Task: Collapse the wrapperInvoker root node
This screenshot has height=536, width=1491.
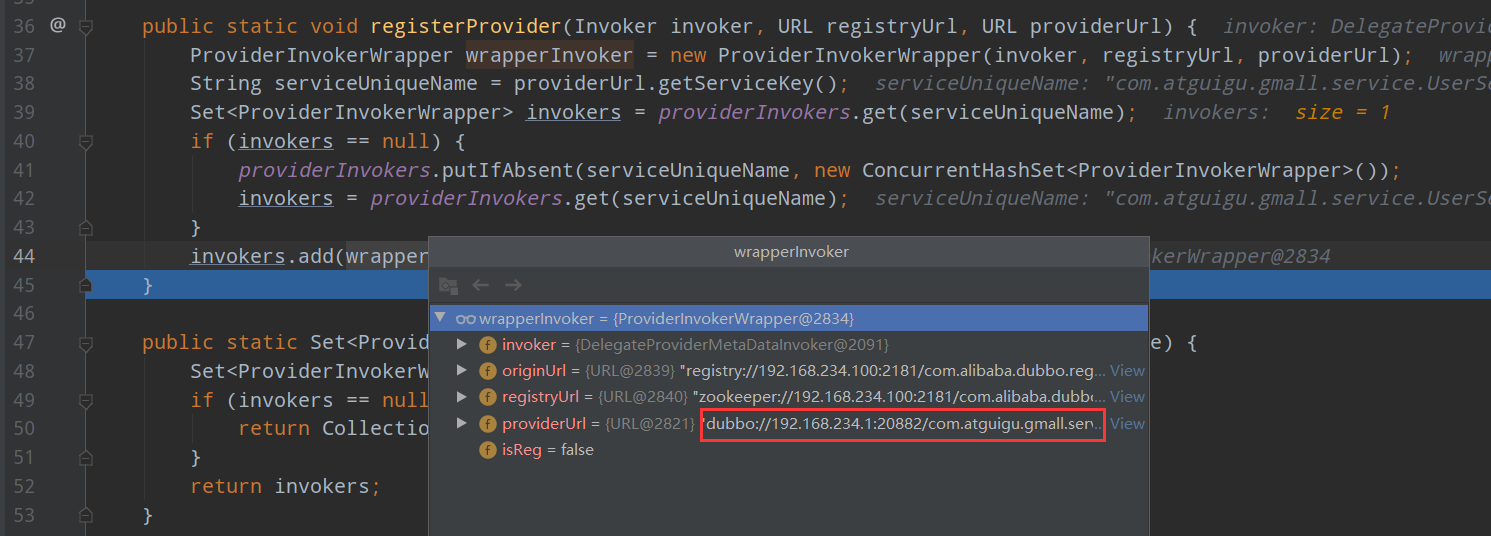Action: click(x=441, y=318)
